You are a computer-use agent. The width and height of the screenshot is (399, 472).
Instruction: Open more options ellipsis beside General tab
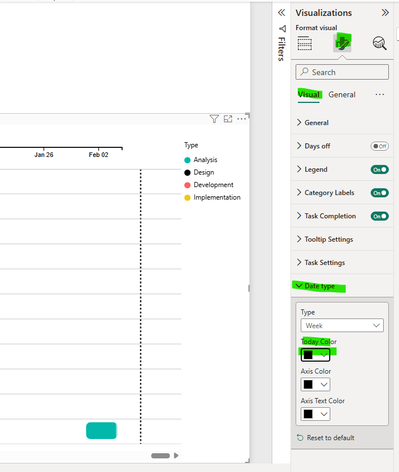click(x=380, y=94)
